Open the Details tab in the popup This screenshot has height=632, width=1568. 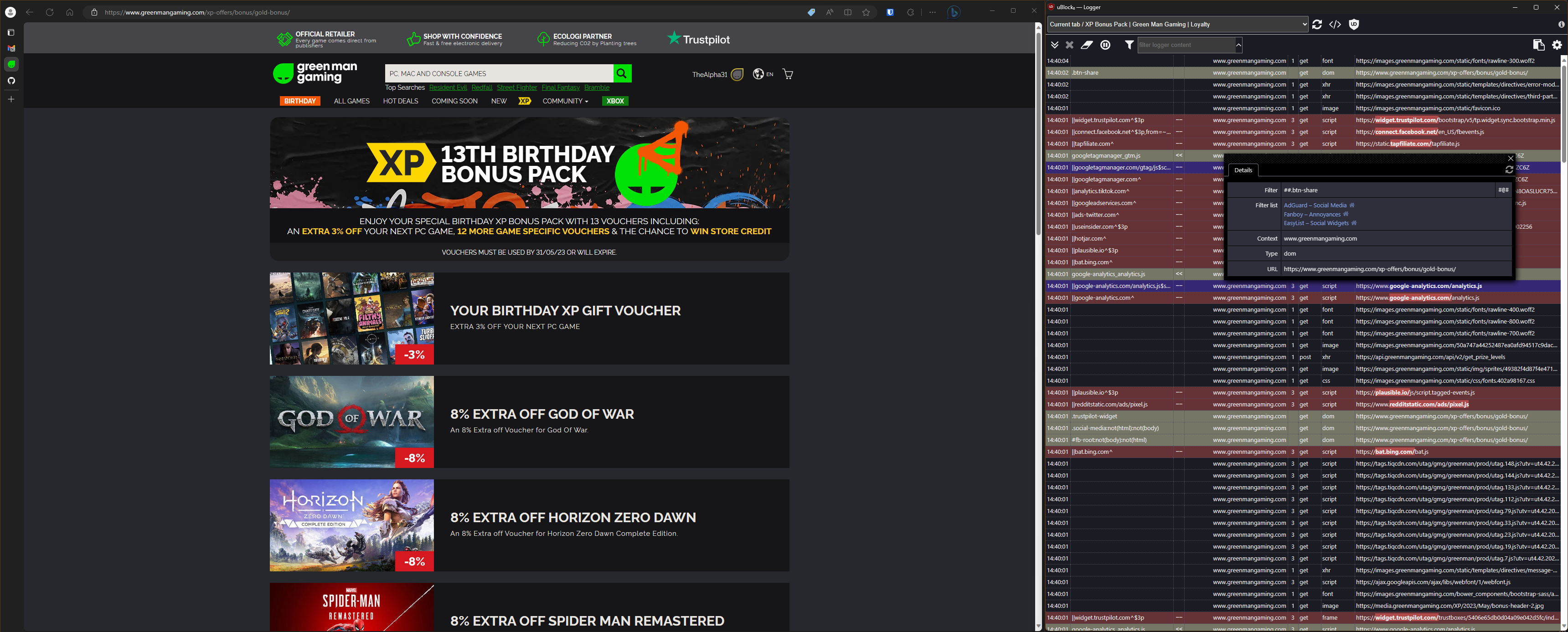tap(1243, 170)
